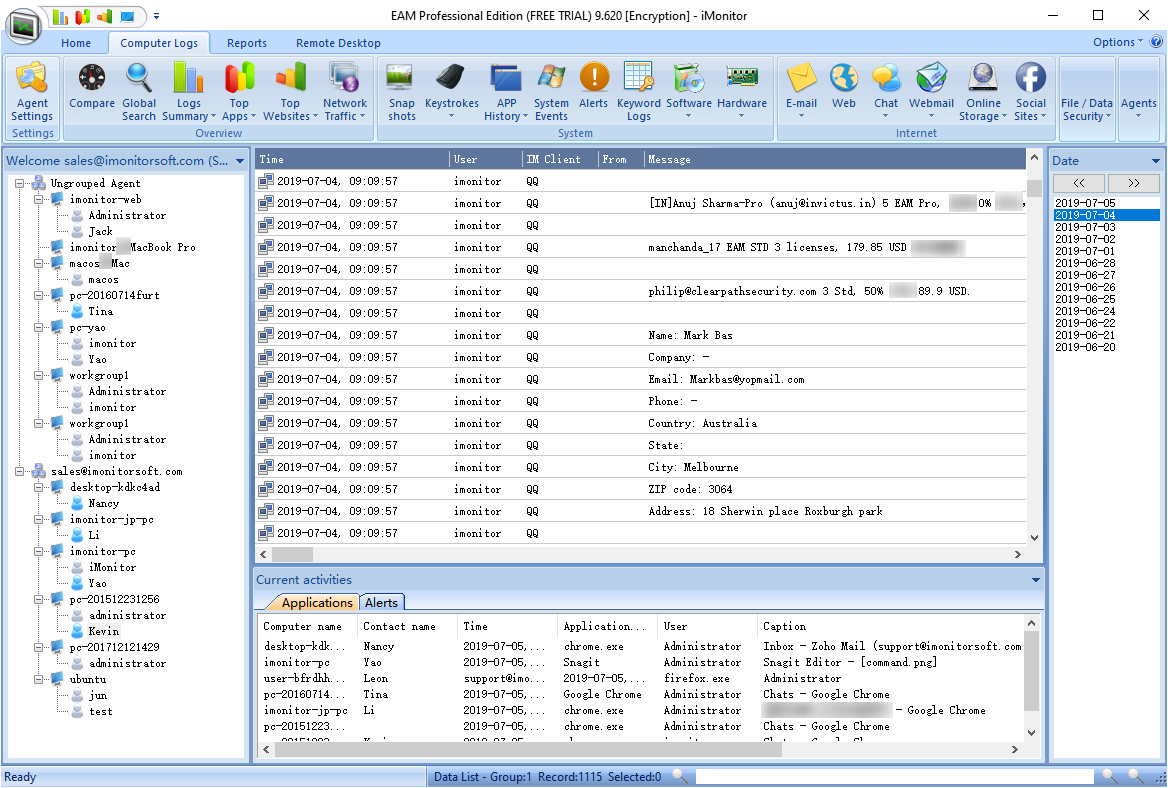Select the Computer Logs ribbon tab
Image resolution: width=1168 pixels, height=788 pixels.
(x=159, y=43)
